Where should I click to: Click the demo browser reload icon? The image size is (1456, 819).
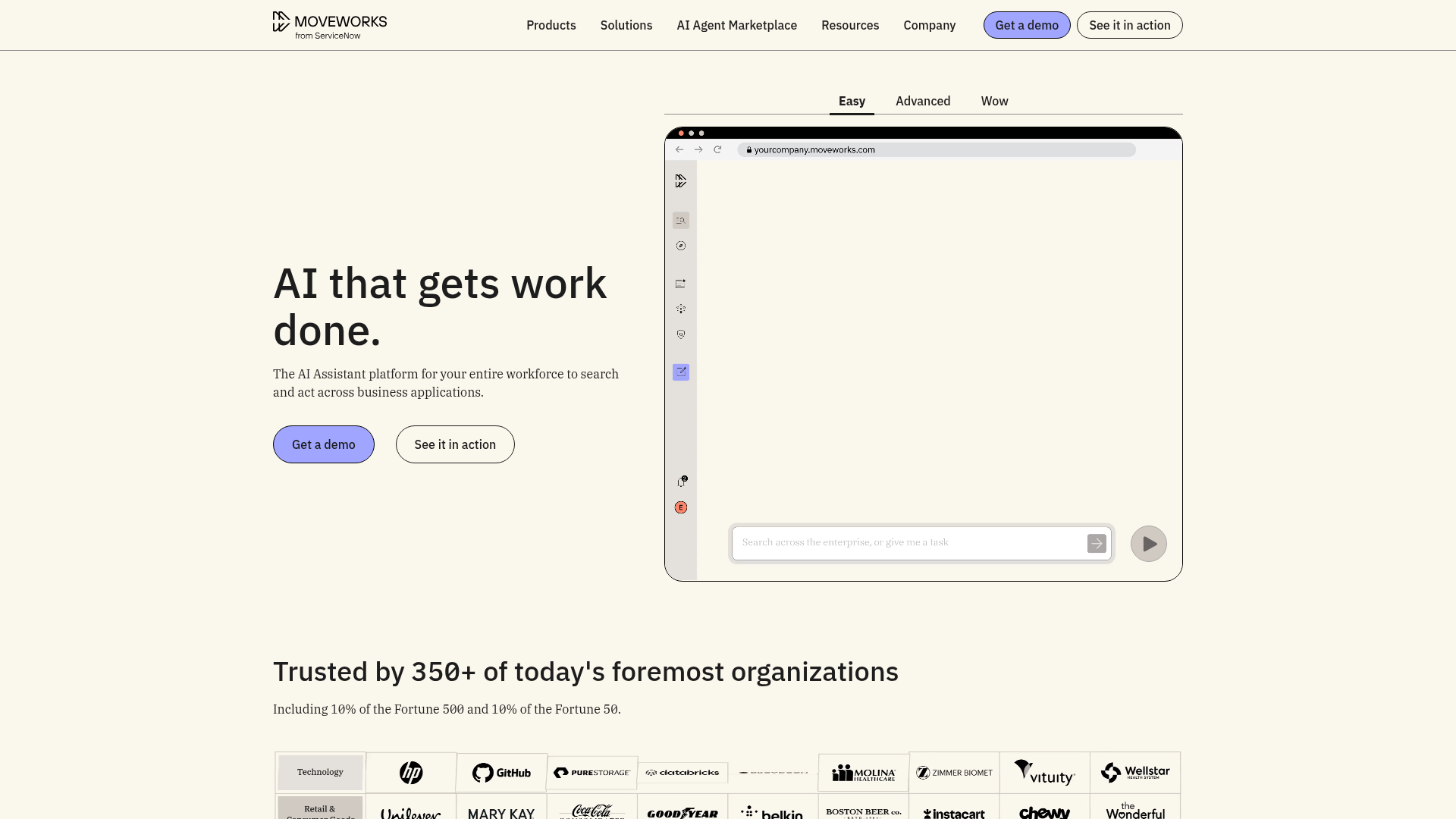[717, 150]
